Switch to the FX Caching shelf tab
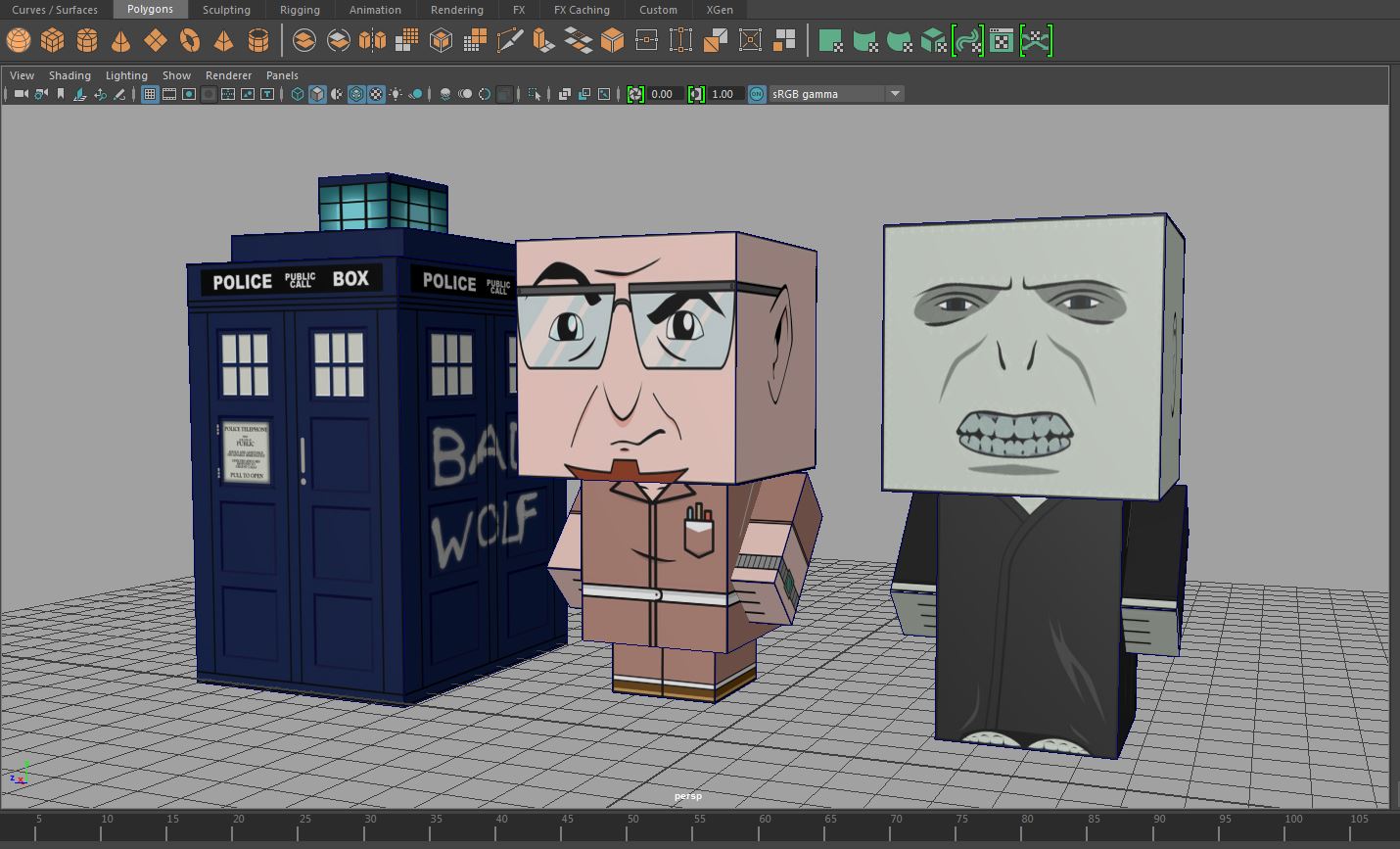 pos(582,10)
